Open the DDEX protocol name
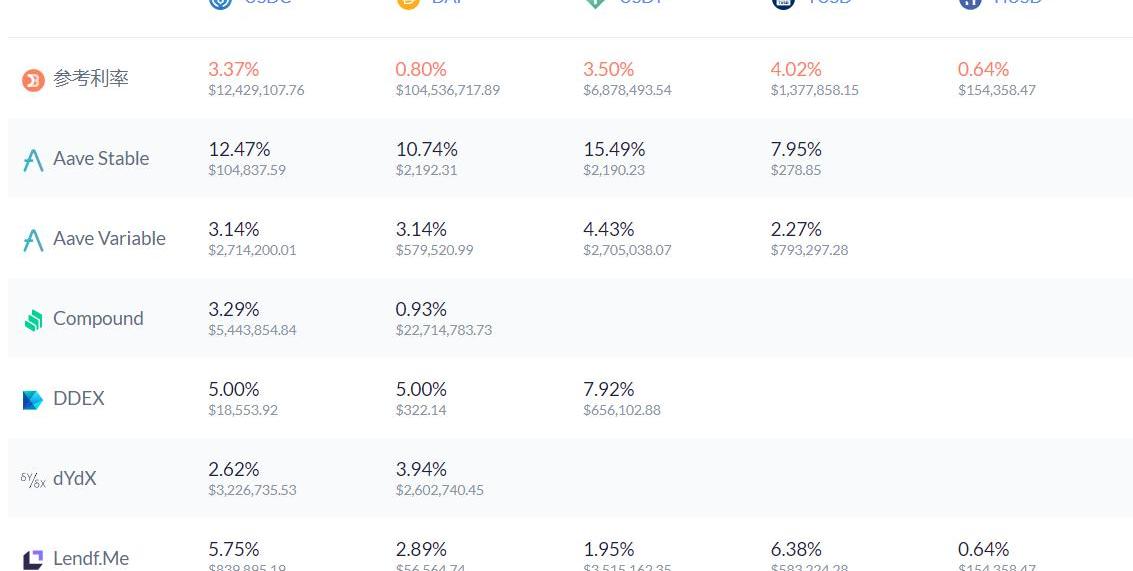 coord(79,398)
